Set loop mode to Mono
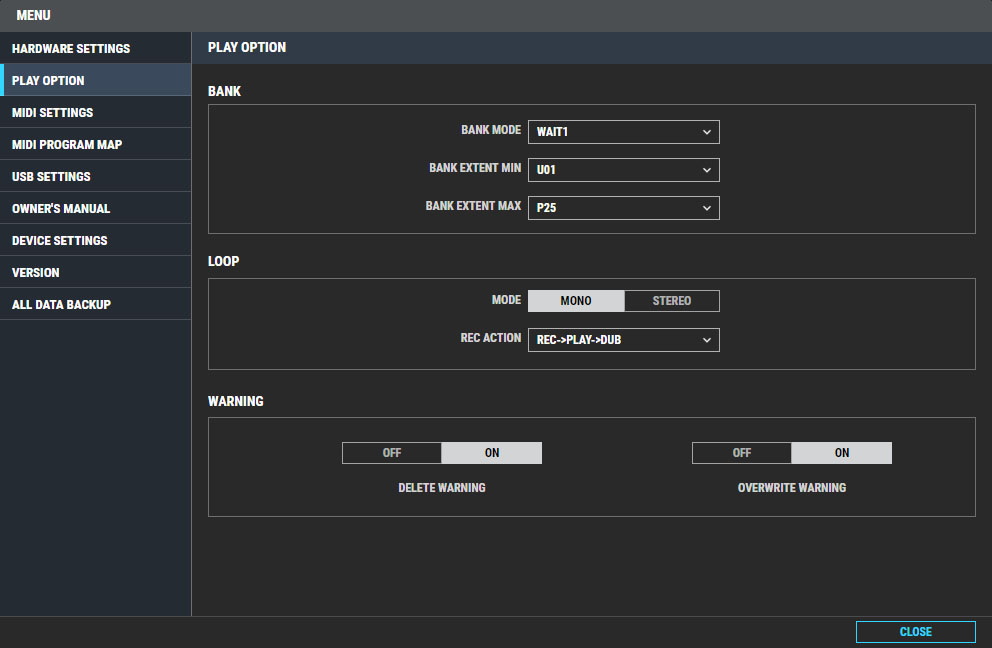The height and width of the screenshot is (648, 992). [576, 301]
